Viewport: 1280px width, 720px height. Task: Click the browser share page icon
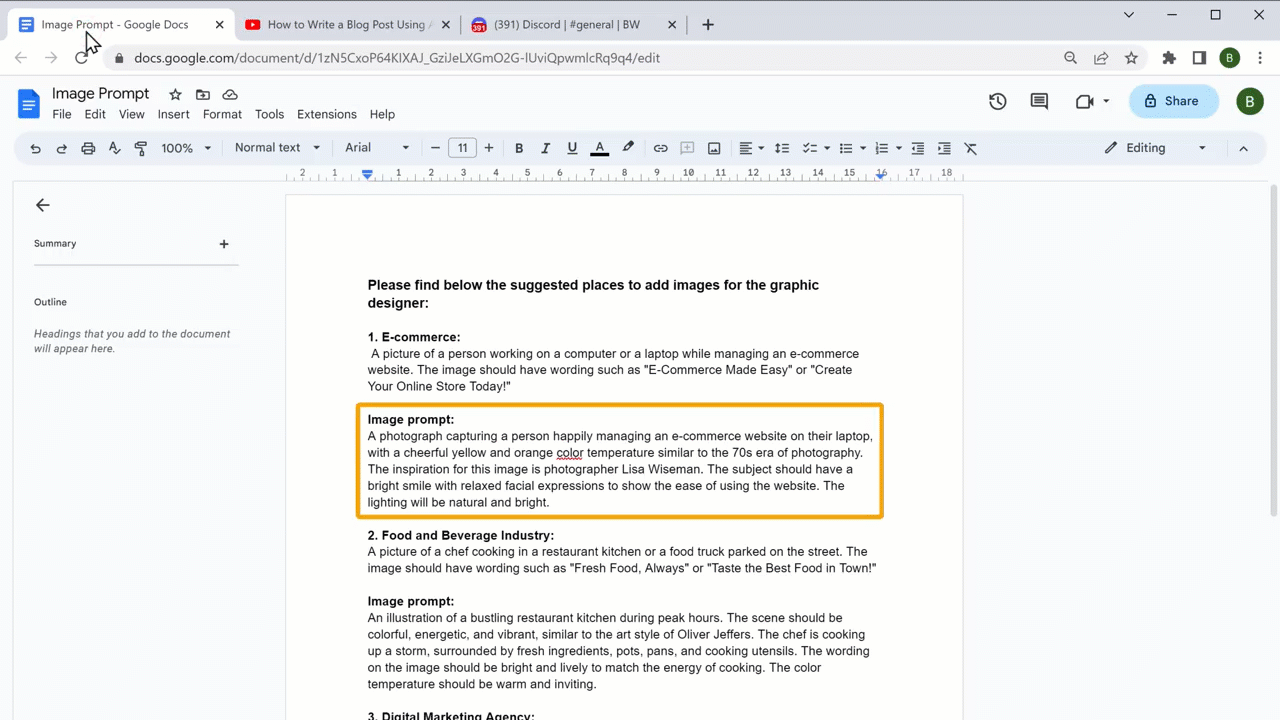(1101, 58)
